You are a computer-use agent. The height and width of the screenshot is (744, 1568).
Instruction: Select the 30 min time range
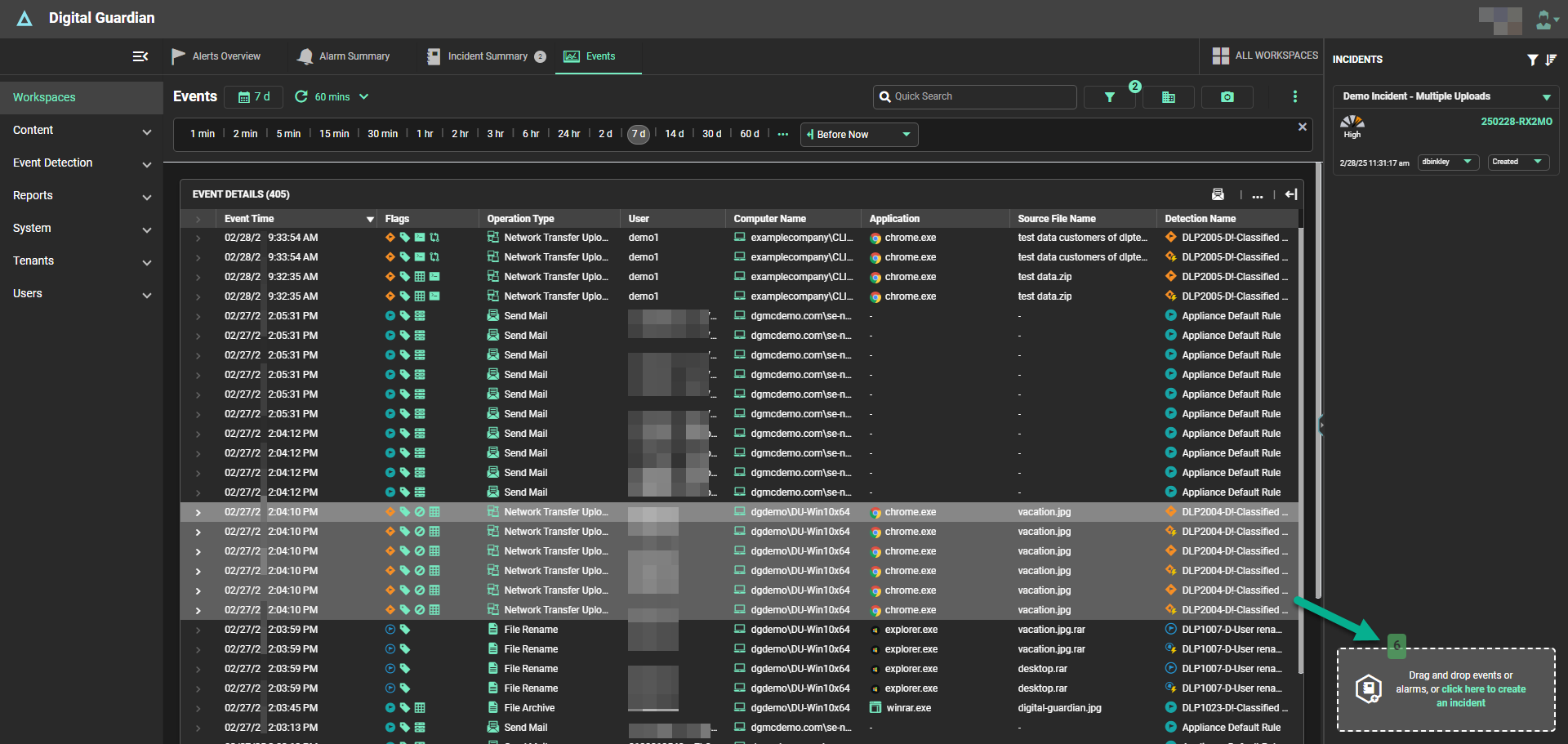(x=382, y=134)
